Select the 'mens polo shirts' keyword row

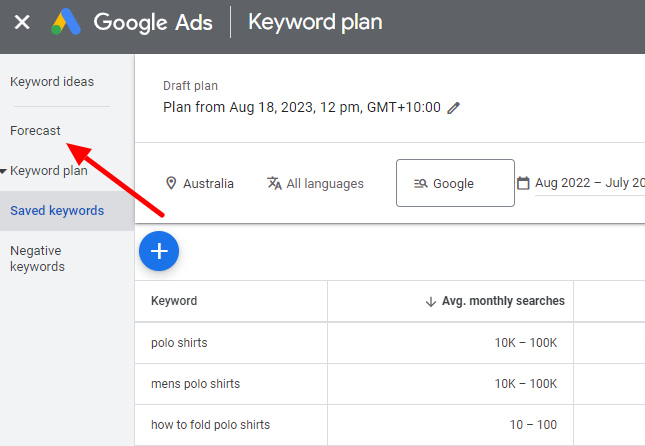pos(196,384)
